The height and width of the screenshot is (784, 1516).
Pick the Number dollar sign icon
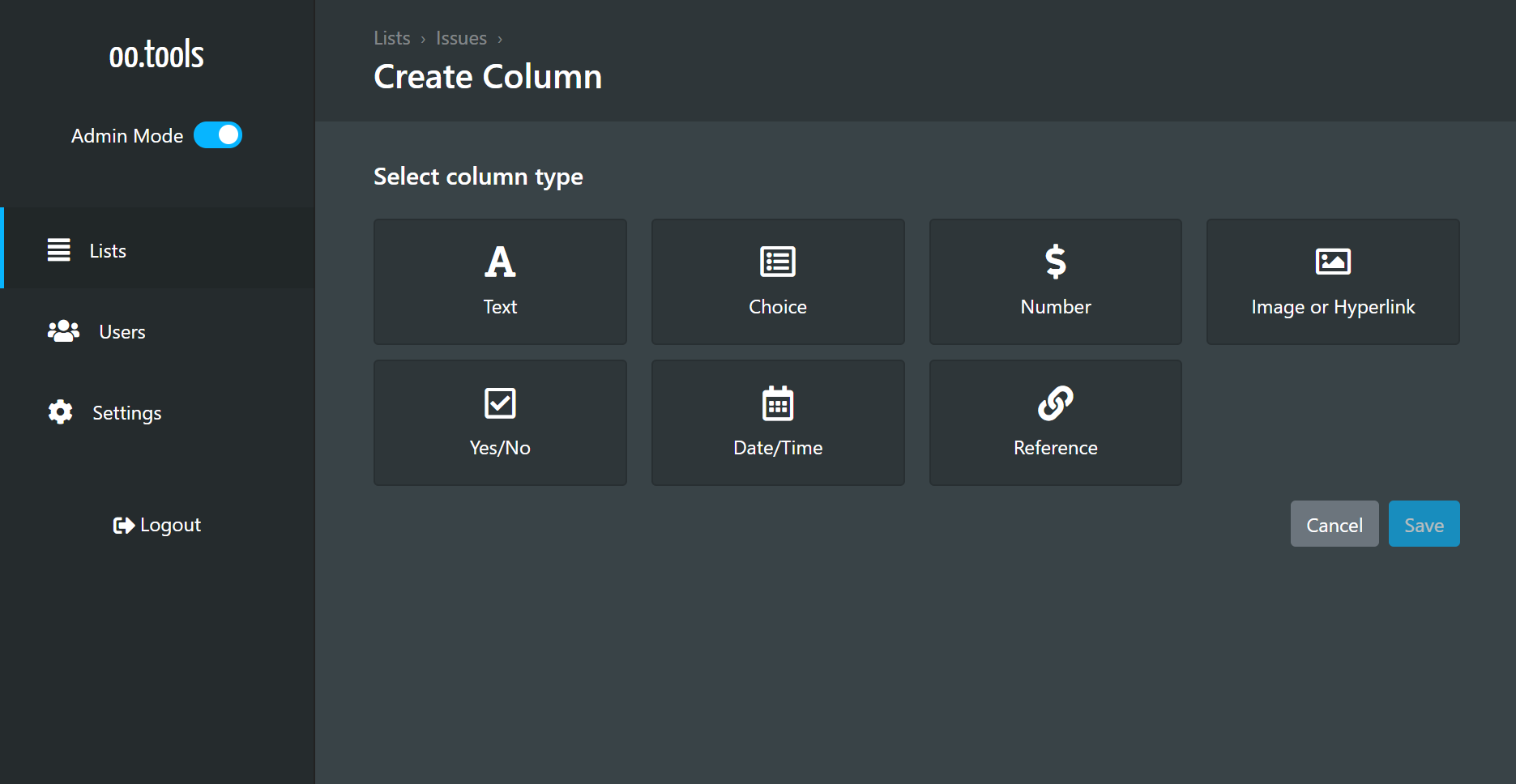pyautogui.click(x=1055, y=262)
